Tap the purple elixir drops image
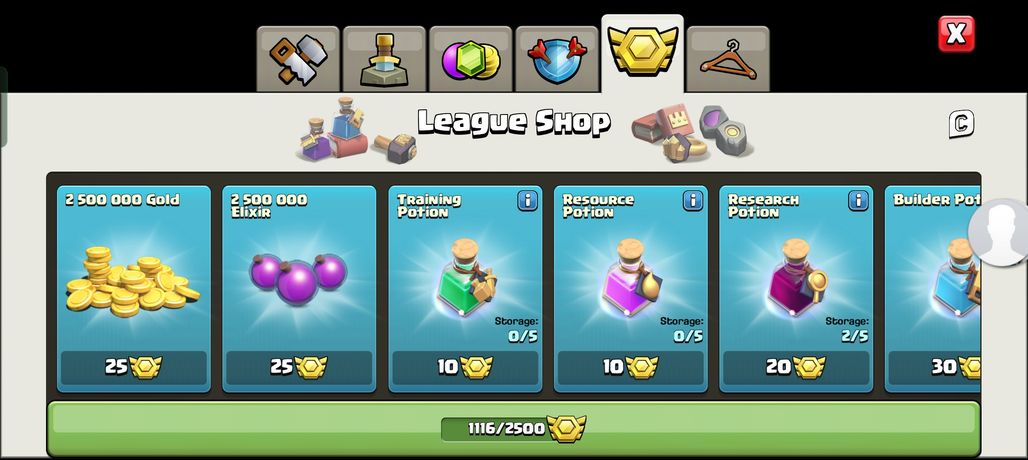 click(x=298, y=278)
